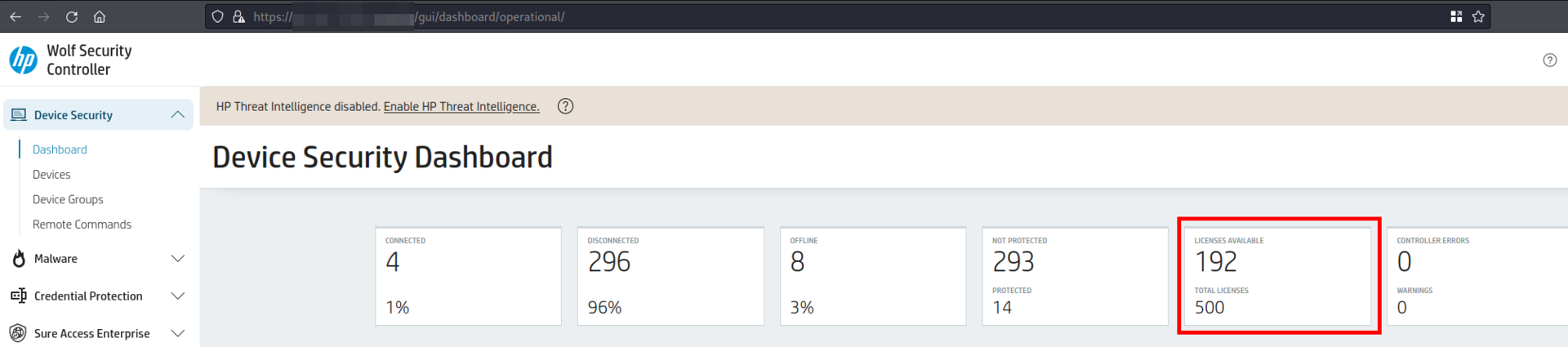Image resolution: width=1568 pixels, height=347 pixels.
Task: Open help icon in top-right corner
Action: [x=1549, y=60]
